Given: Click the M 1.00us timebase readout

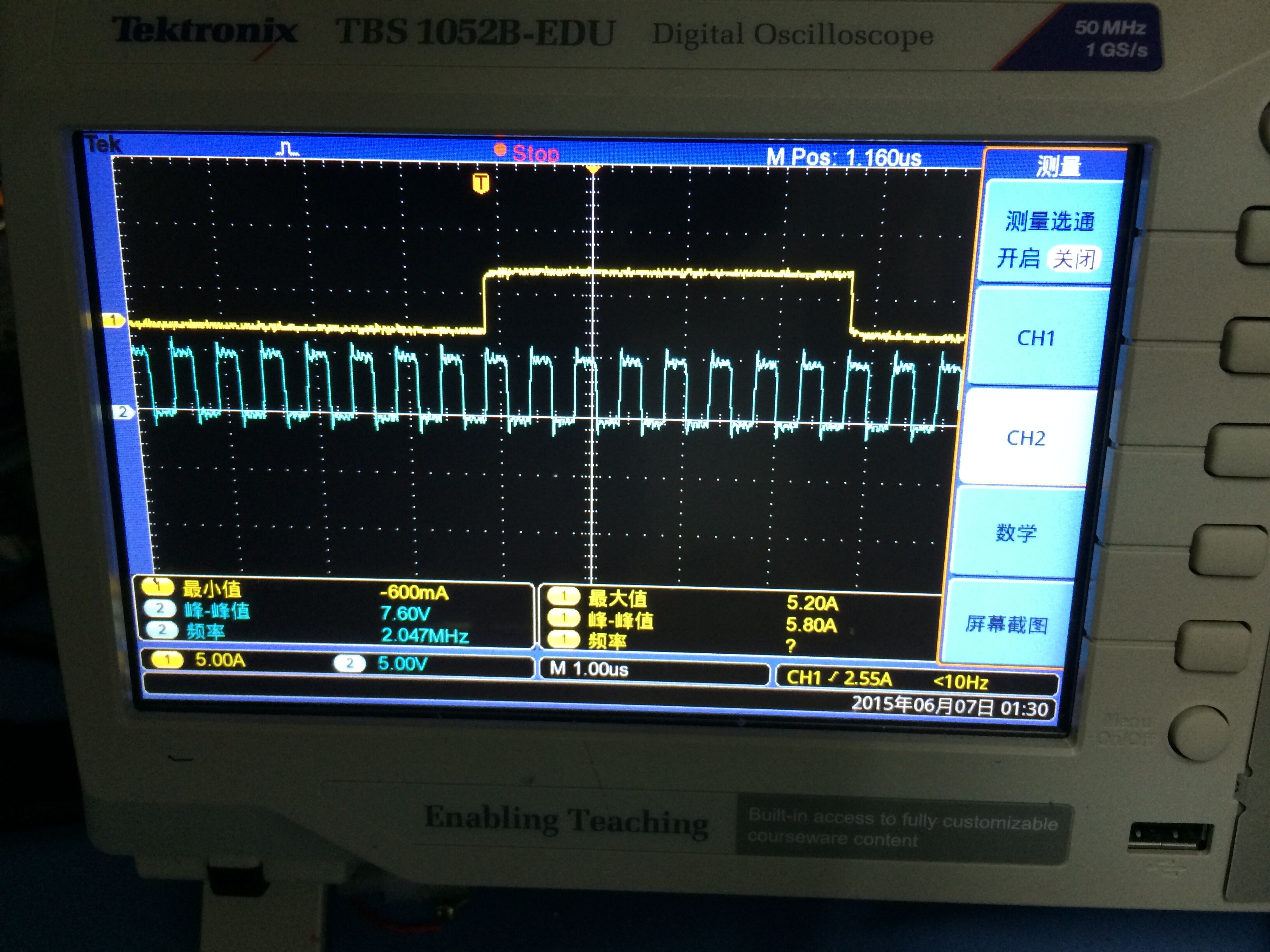Looking at the screenshot, I should [589, 669].
